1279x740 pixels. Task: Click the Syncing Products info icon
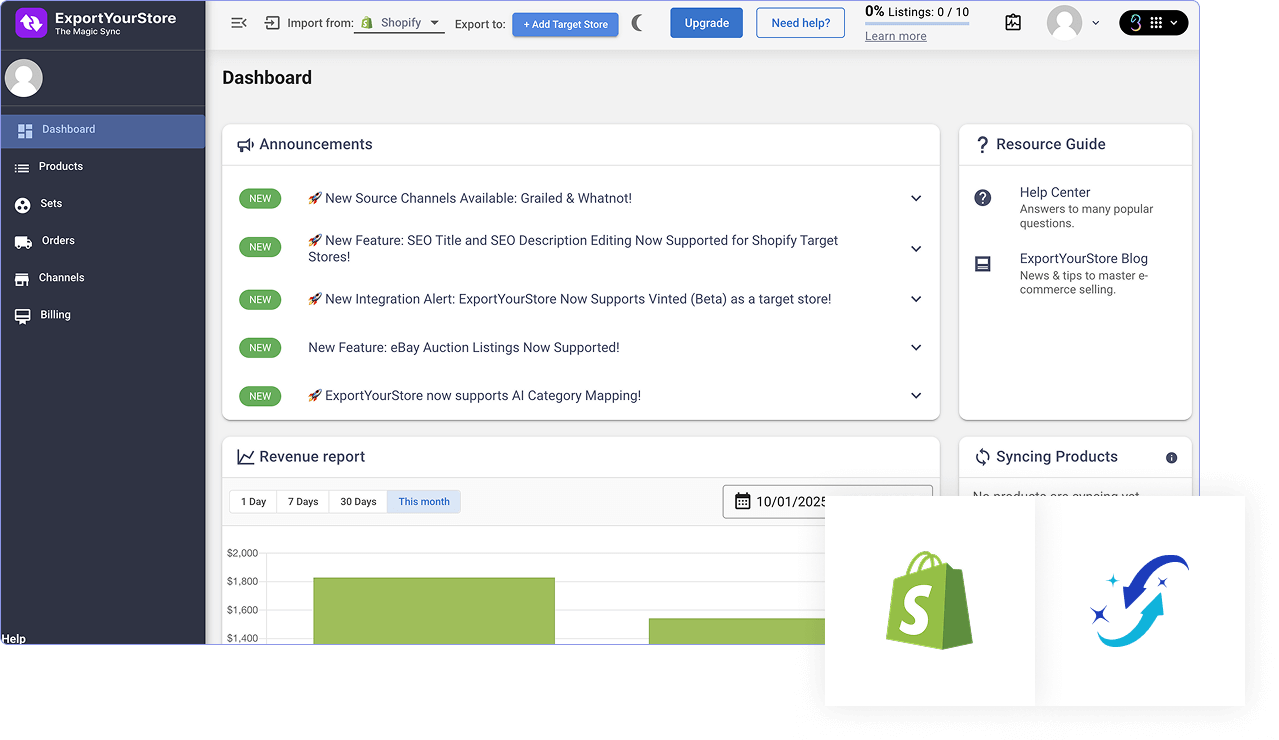1171,458
